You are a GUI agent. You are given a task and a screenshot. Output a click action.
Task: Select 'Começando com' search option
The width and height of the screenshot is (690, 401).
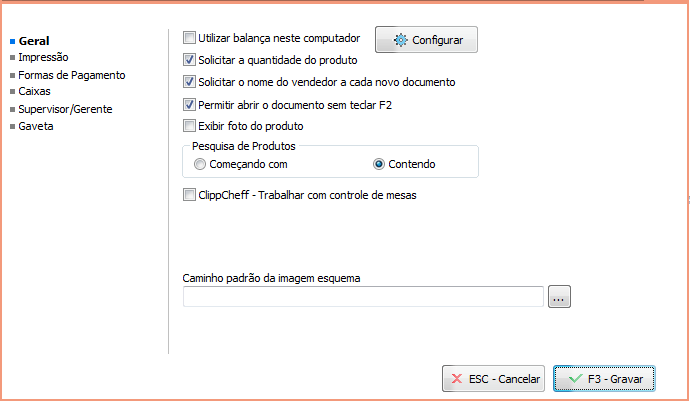[200, 164]
